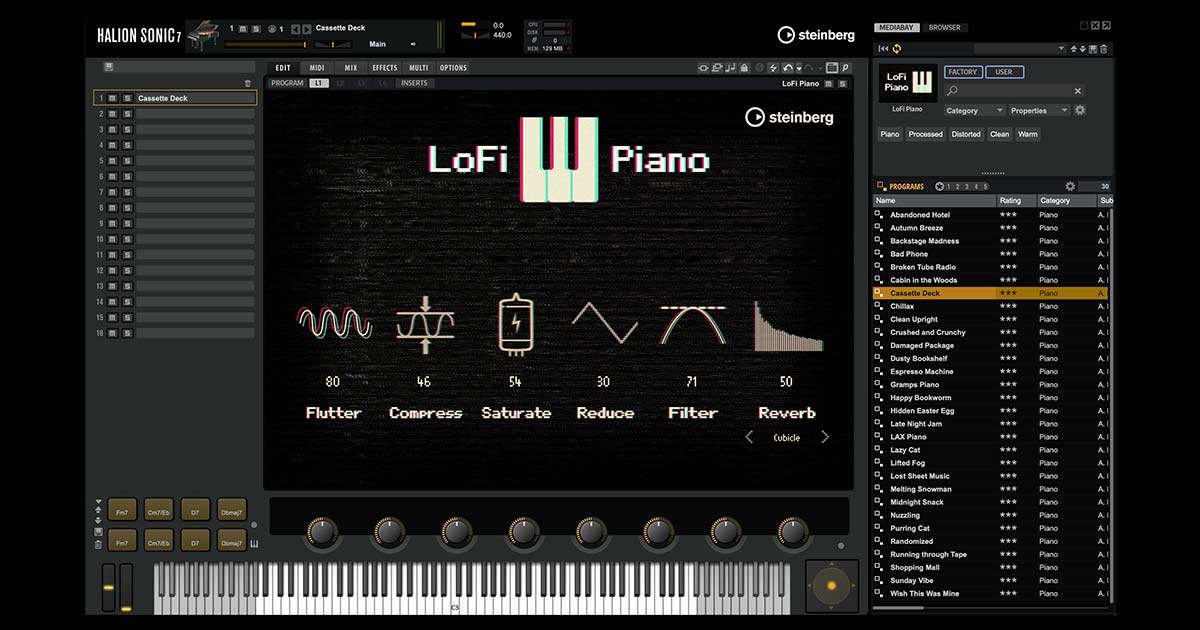Click the keyboard icon beside chord pads
This screenshot has width=1200, height=630.
click(x=254, y=544)
